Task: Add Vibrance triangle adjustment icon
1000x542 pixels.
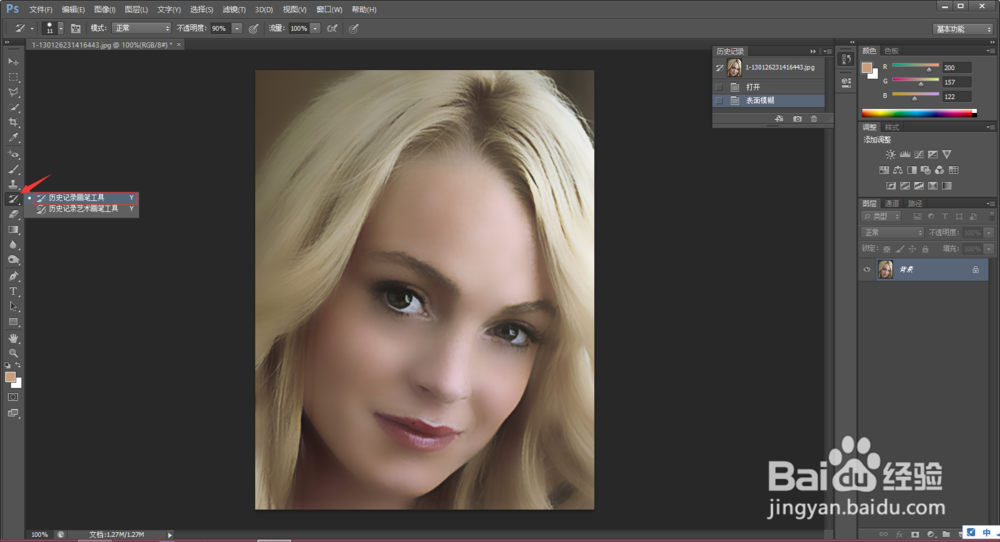Action: coord(946,154)
